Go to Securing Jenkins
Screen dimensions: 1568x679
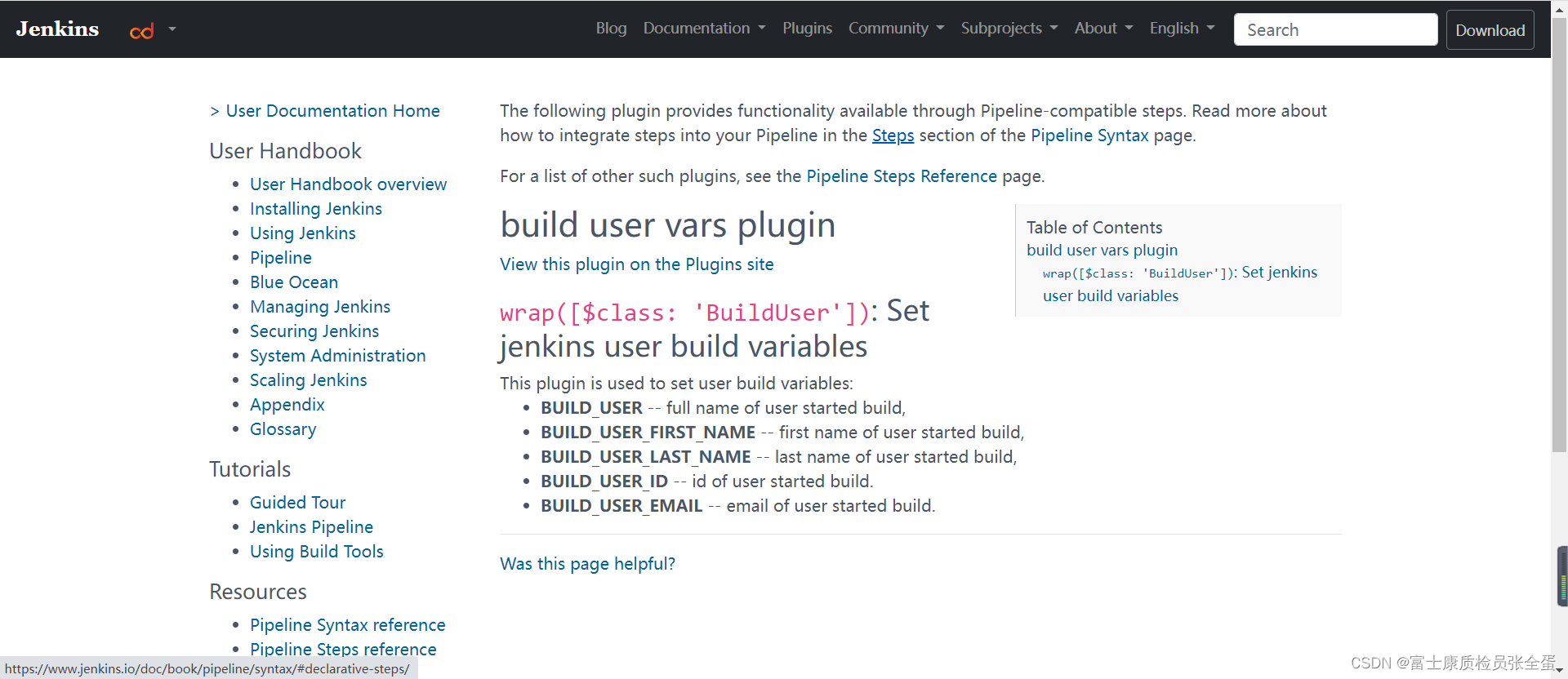(314, 331)
